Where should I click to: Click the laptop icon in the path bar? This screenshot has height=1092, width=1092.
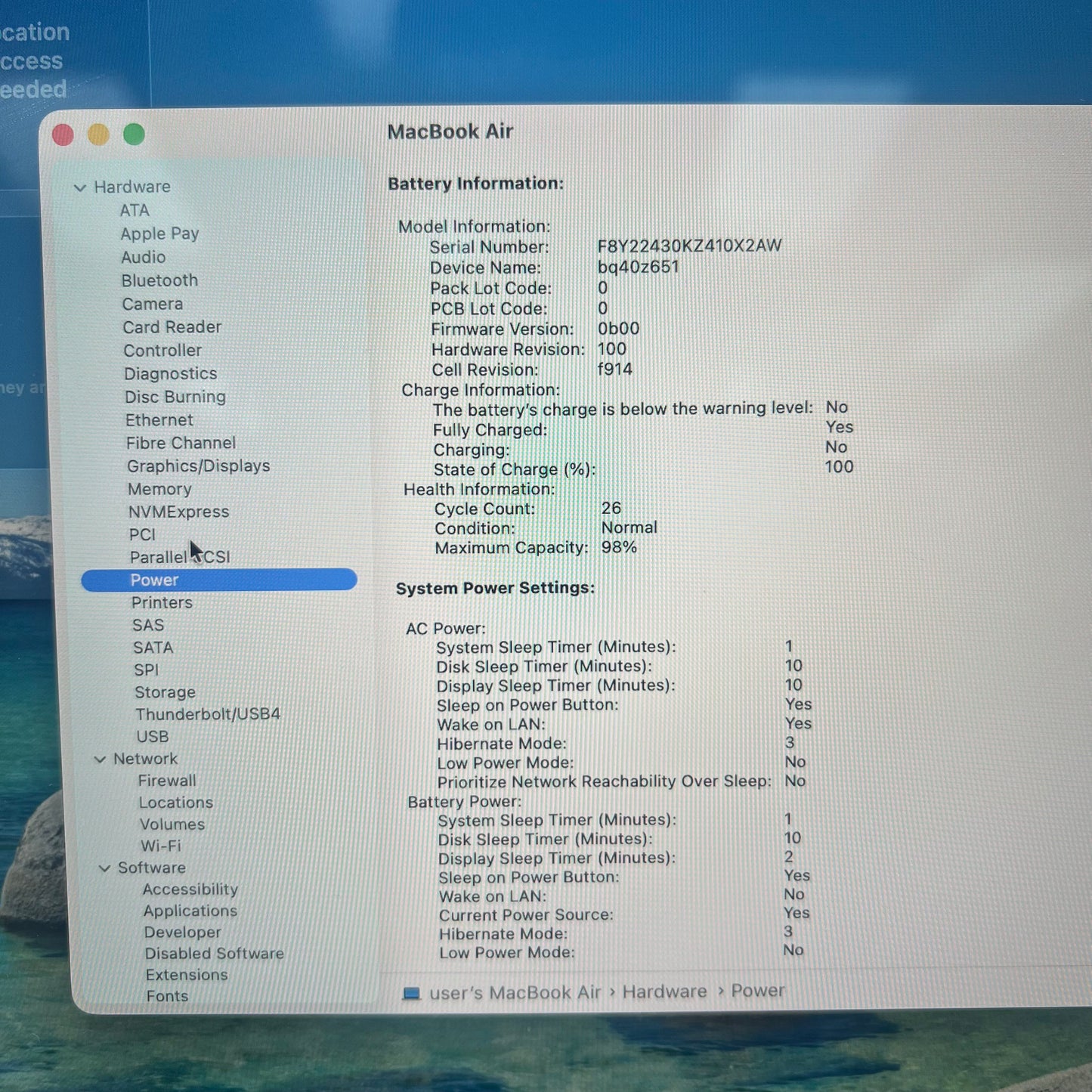click(412, 994)
